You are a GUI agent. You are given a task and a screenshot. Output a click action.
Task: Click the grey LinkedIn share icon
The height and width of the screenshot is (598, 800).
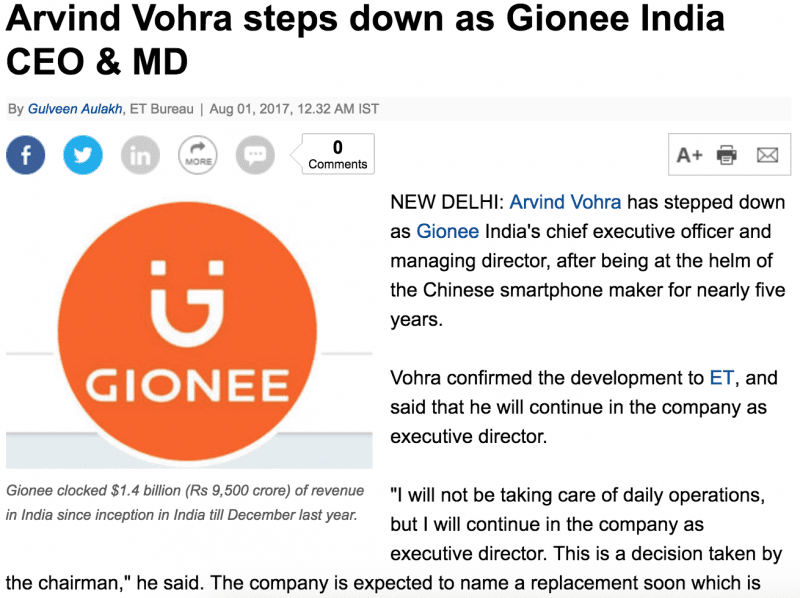pyautogui.click(x=140, y=155)
